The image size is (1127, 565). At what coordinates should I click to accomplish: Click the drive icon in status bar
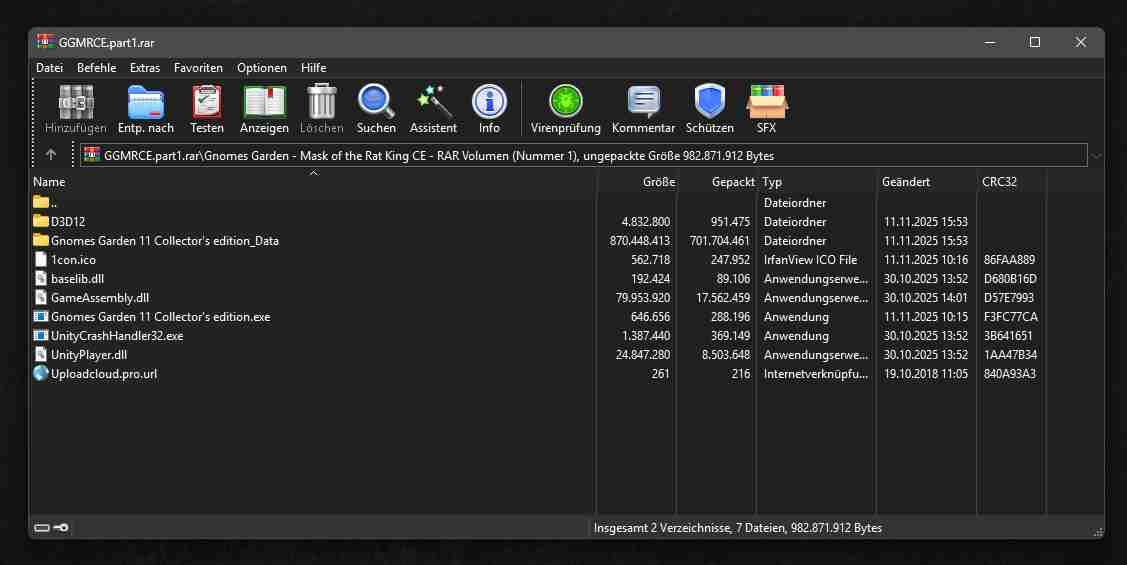point(42,528)
